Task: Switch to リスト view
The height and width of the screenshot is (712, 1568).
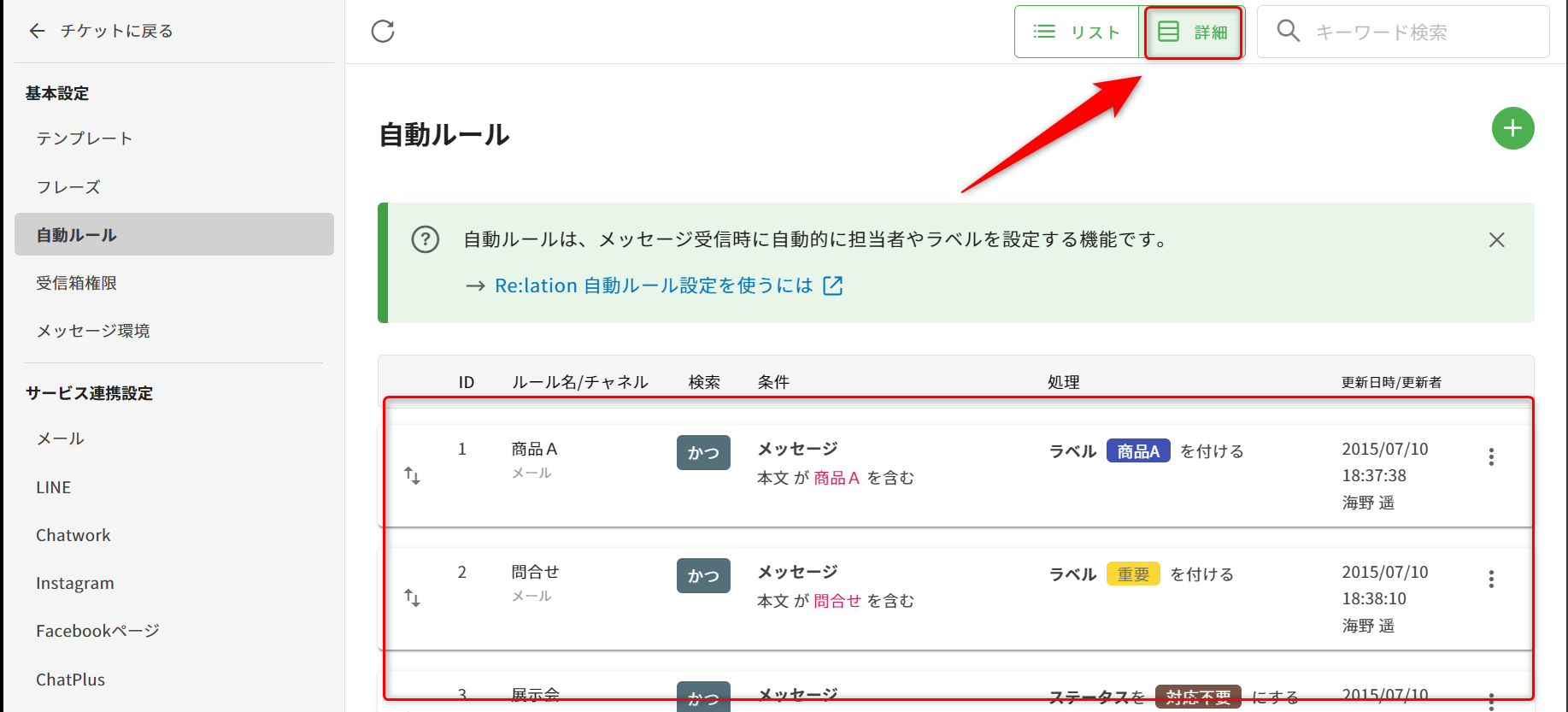Action: (x=1077, y=32)
